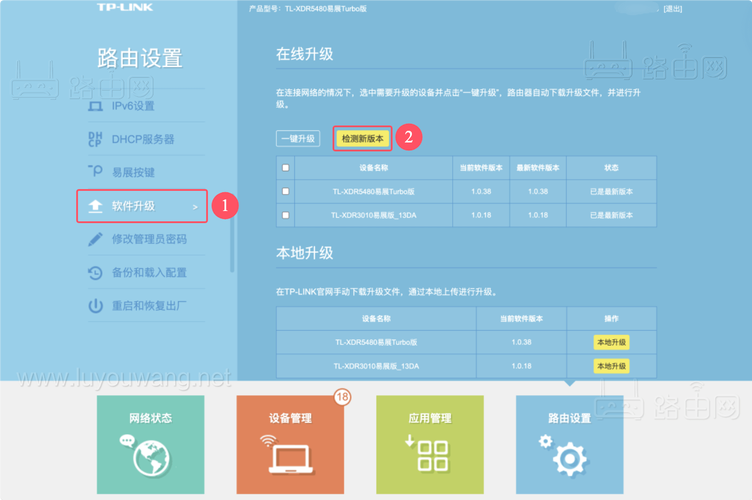Click the IPv6设置 monitor icon

tap(96, 106)
